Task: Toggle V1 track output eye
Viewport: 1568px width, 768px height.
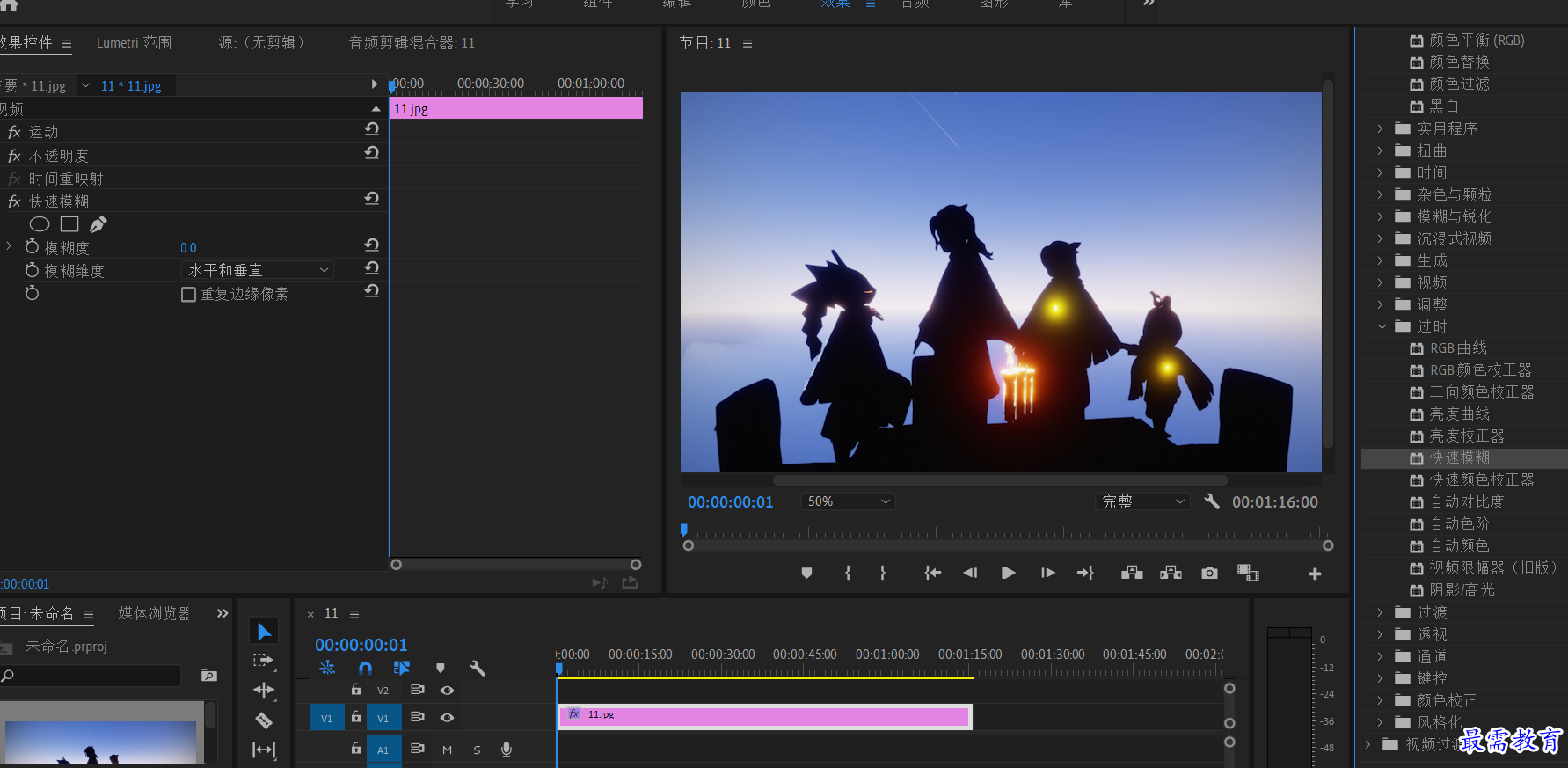Action: (x=447, y=718)
